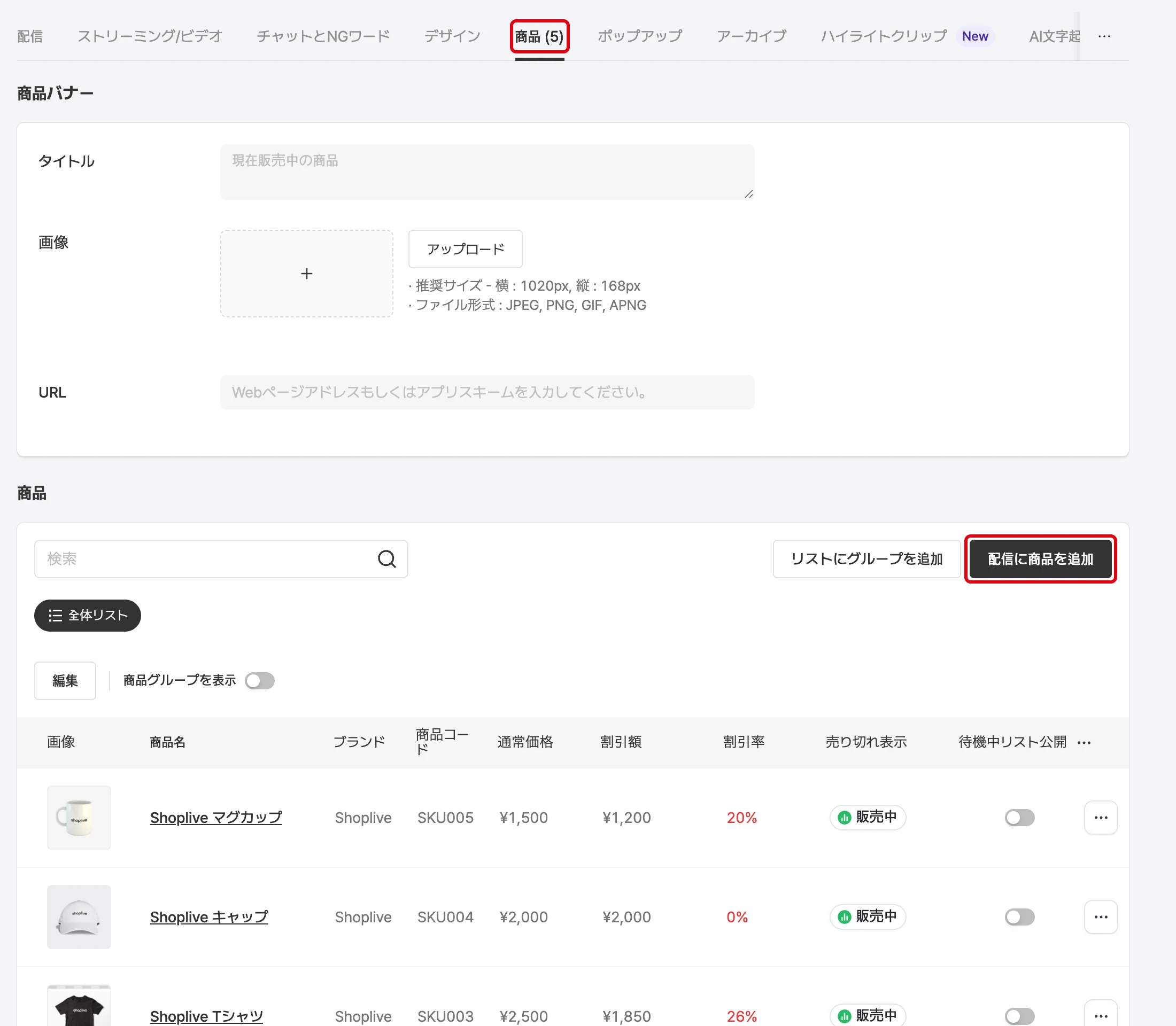Click the SKU004 product code cell
The image size is (1176, 1026).
pyautogui.click(x=445, y=916)
